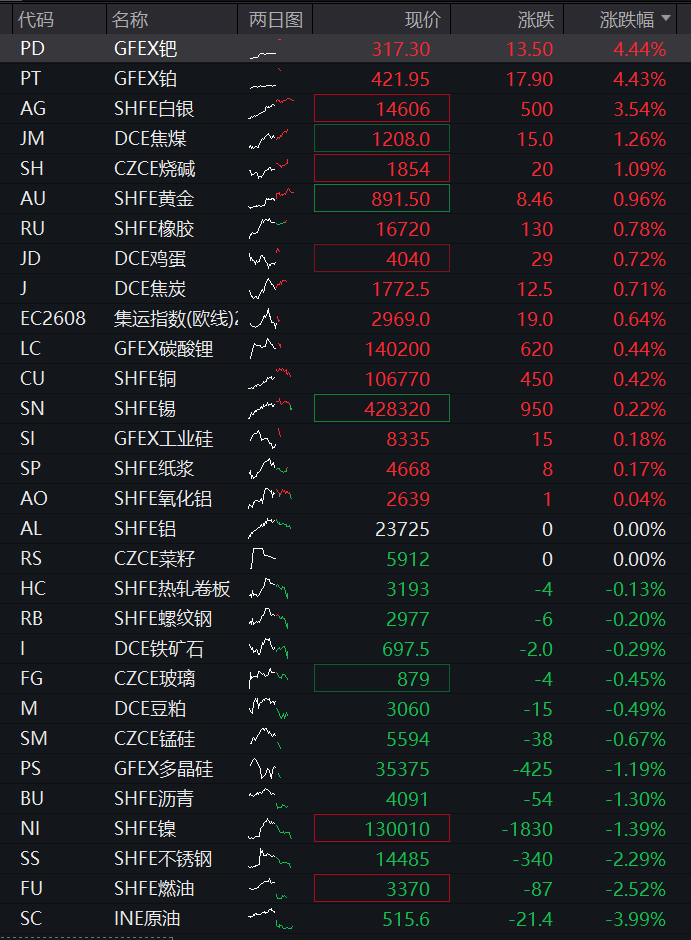The image size is (691, 940).
Task: Open the 集运指数(欧线) EC2608 row
Action: tap(345, 318)
